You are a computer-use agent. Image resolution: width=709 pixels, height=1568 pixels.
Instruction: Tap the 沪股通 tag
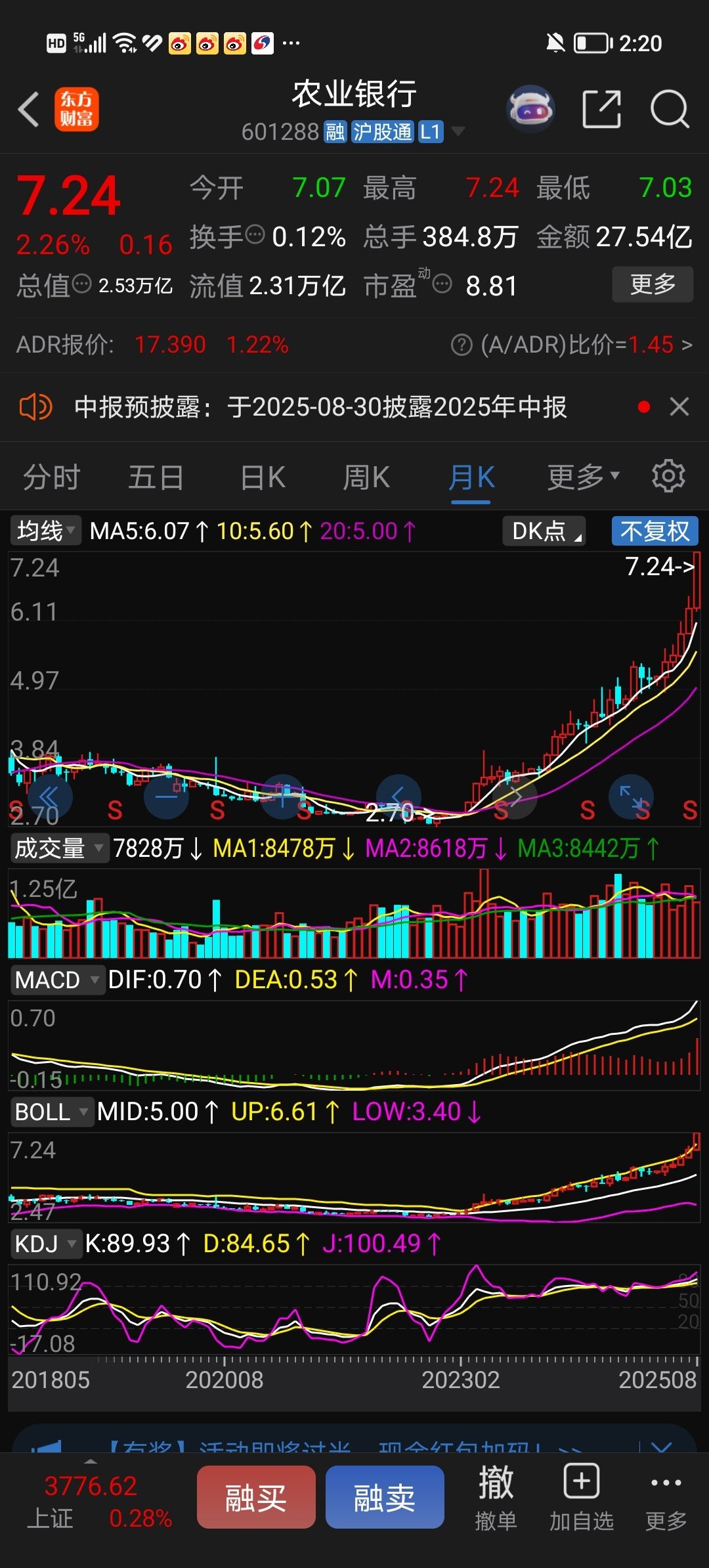(x=382, y=132)
